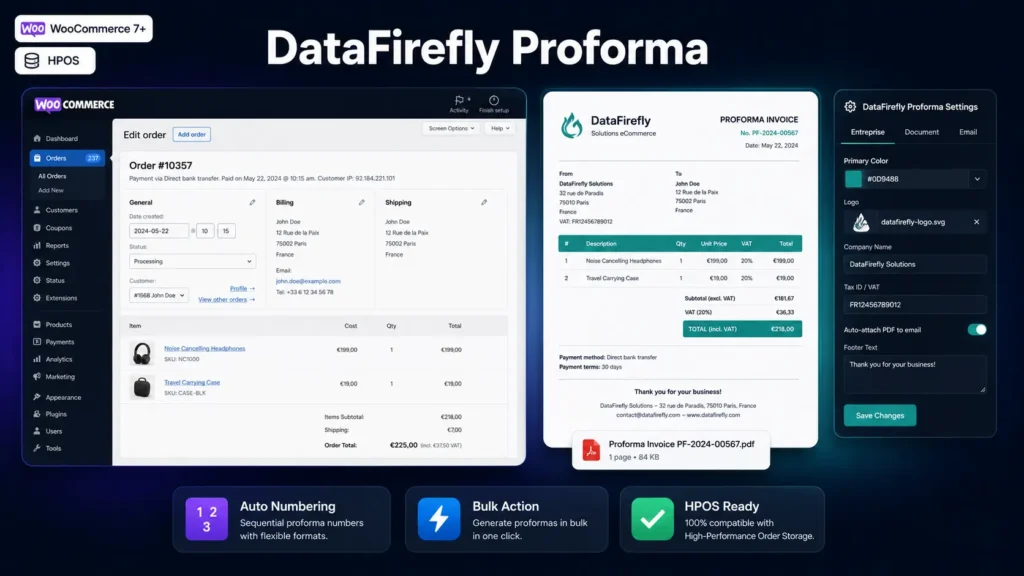
Task: Switch to the Entreprise tab
Action: click(867, 132)
